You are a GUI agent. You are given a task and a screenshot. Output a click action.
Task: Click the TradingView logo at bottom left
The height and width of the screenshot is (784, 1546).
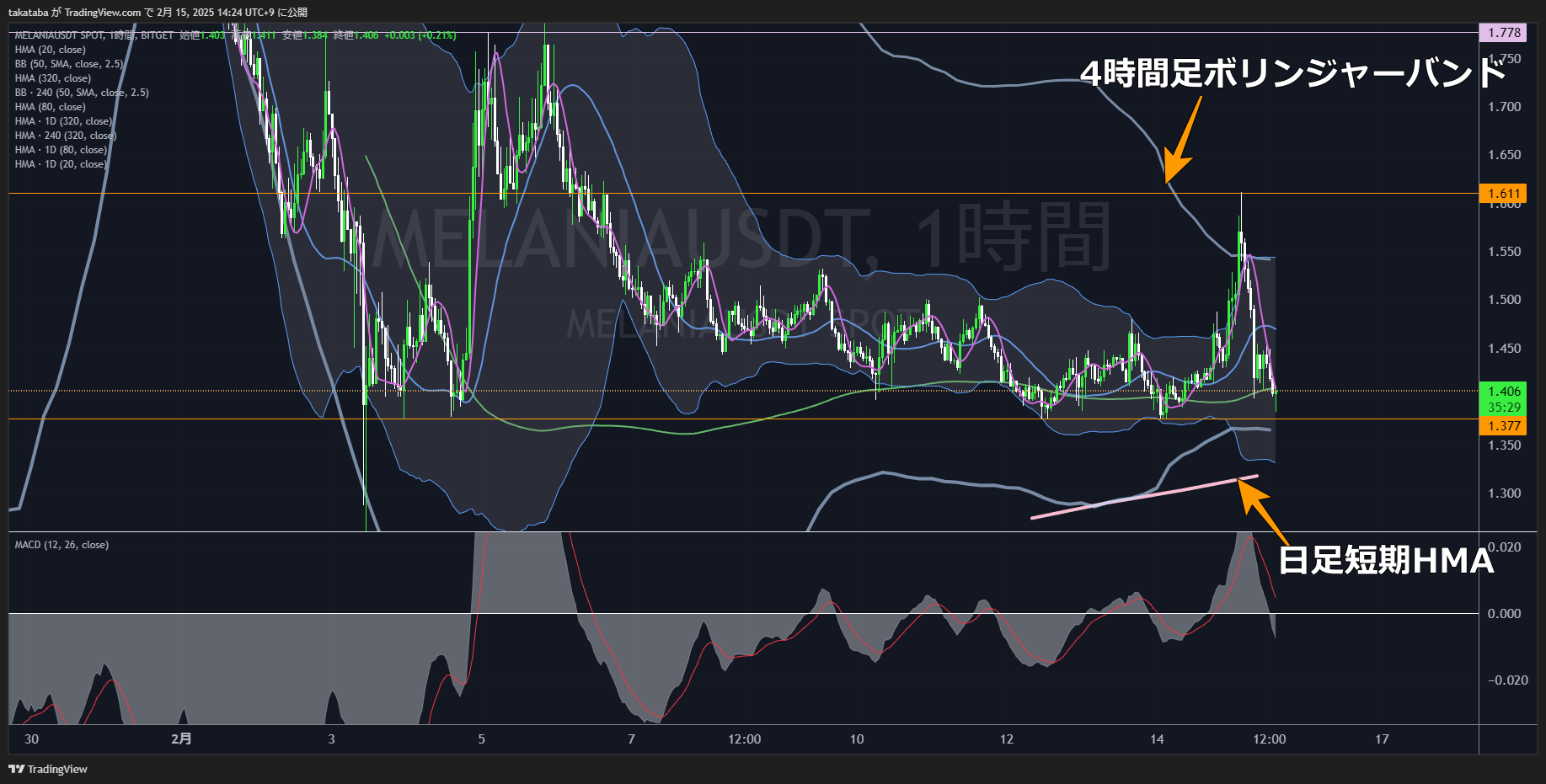coord(48,769)
